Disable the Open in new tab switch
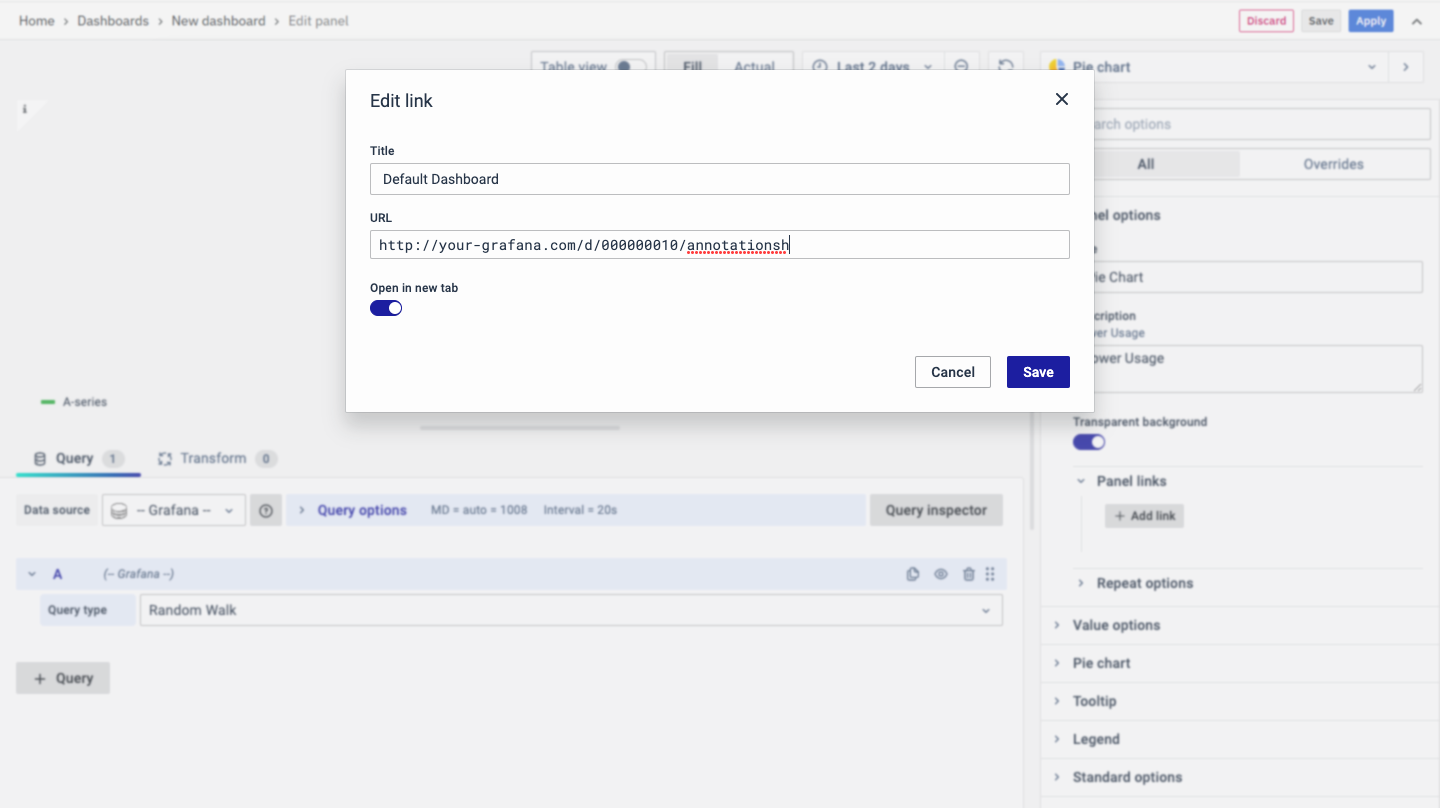The width and height of the screenshot is (1440, 808). click(386, 308)
